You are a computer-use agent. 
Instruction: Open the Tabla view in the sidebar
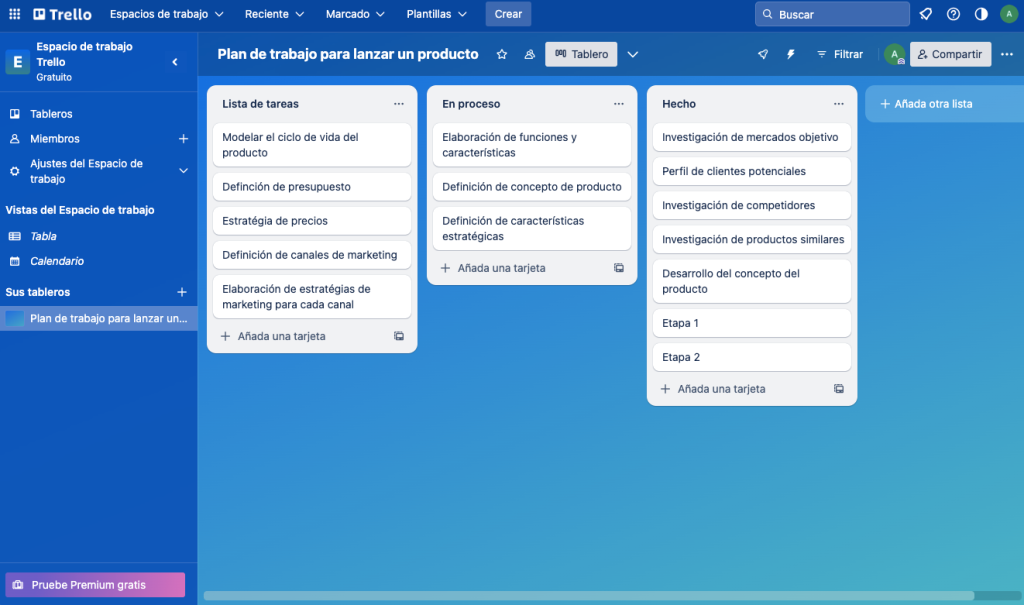coord(45,236)
